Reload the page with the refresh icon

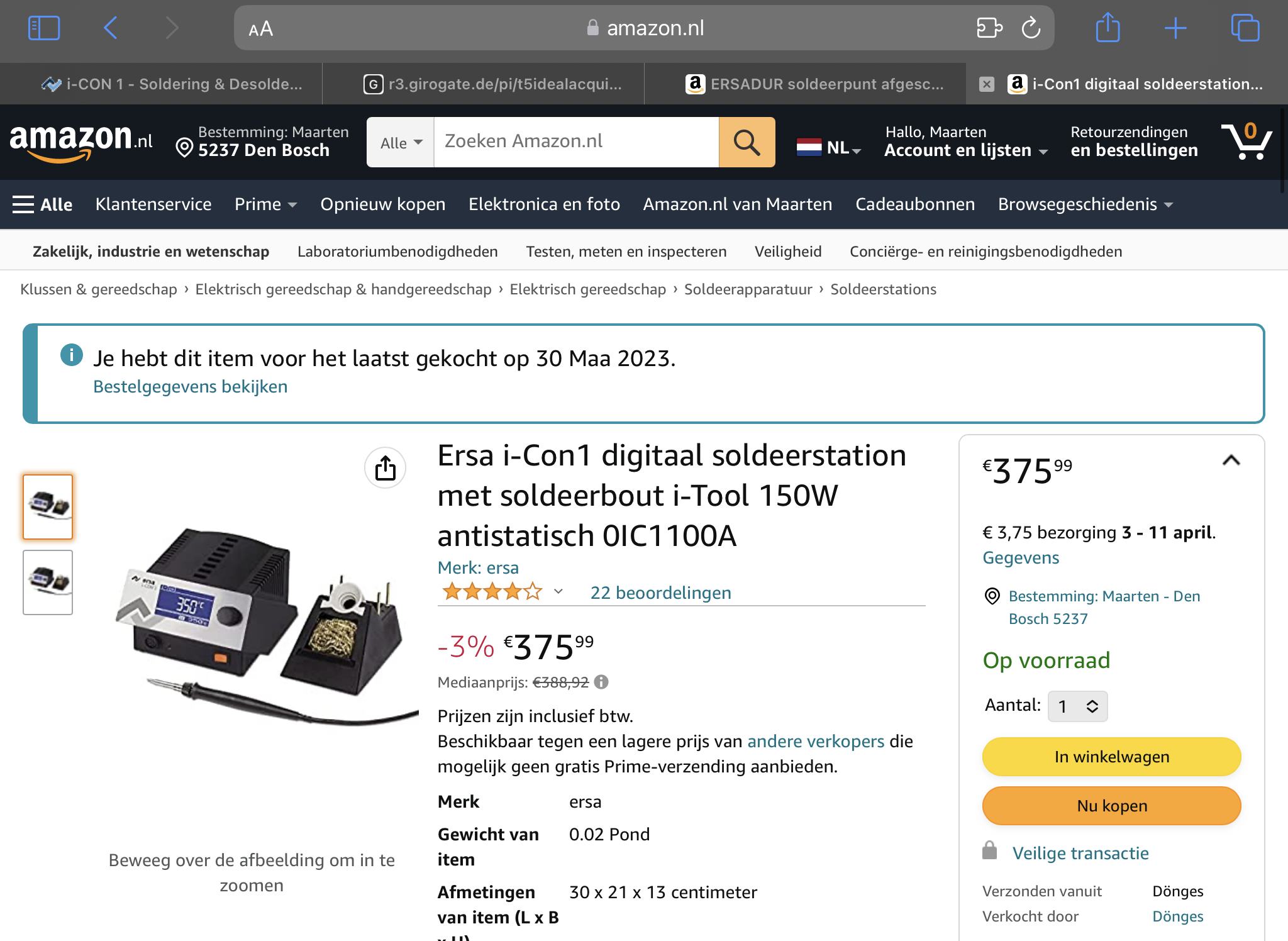click(1031, 28)
